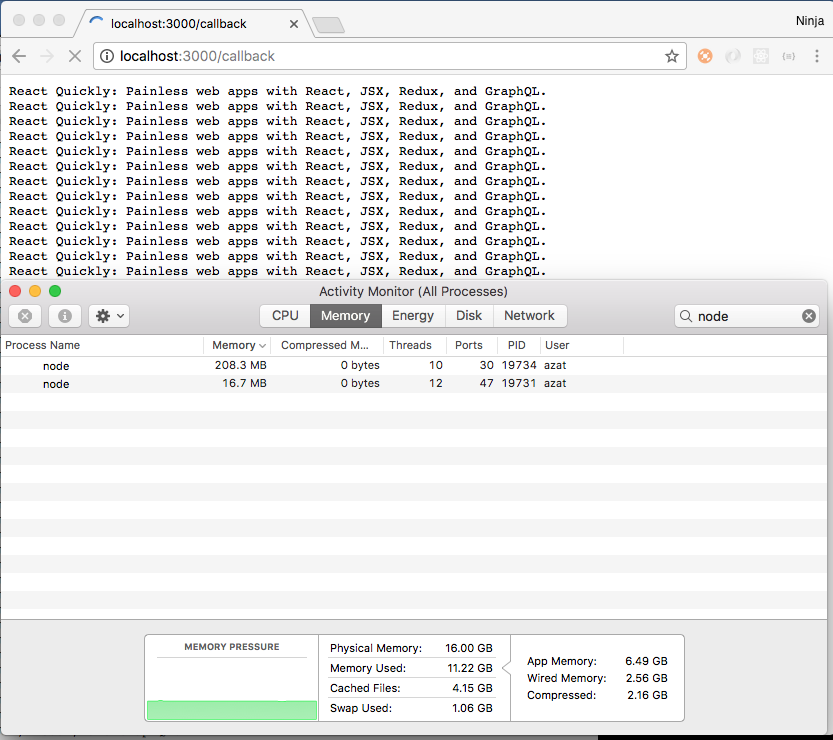The width and height of the screenshot is (833, 740).
Task: Click the browser forward arrow
Action: click(47, 56)
